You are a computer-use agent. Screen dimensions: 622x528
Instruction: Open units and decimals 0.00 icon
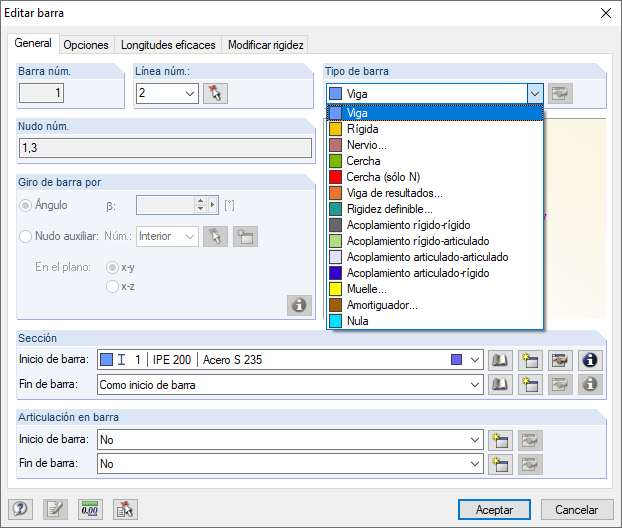[90, 509]
